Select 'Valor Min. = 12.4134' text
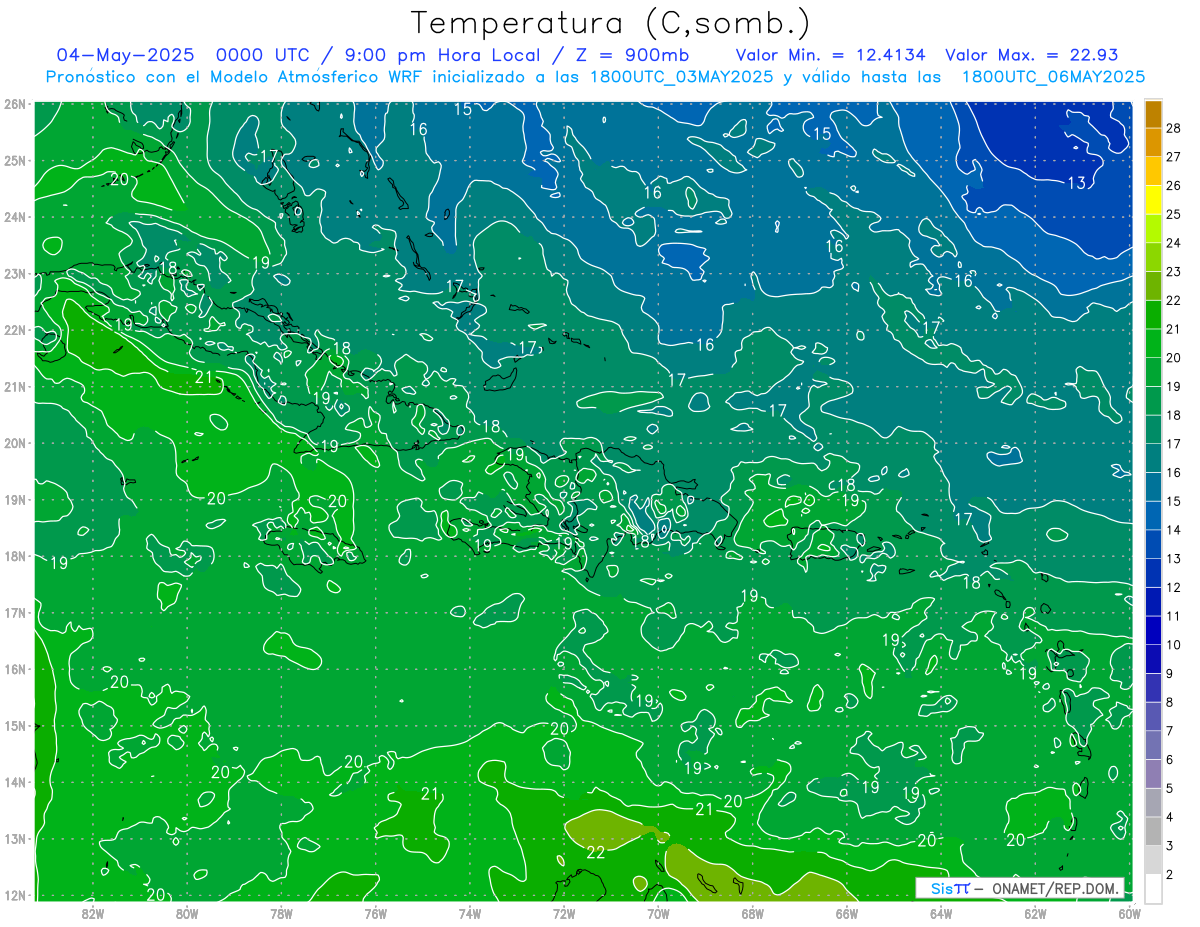 831,55
